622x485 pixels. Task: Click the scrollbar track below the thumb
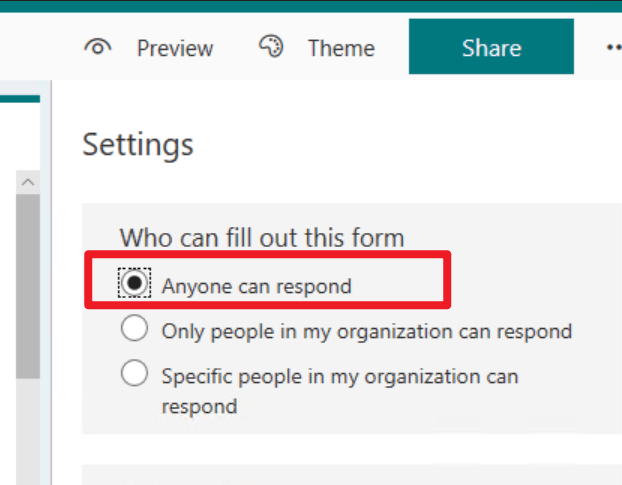pos(28,431)
